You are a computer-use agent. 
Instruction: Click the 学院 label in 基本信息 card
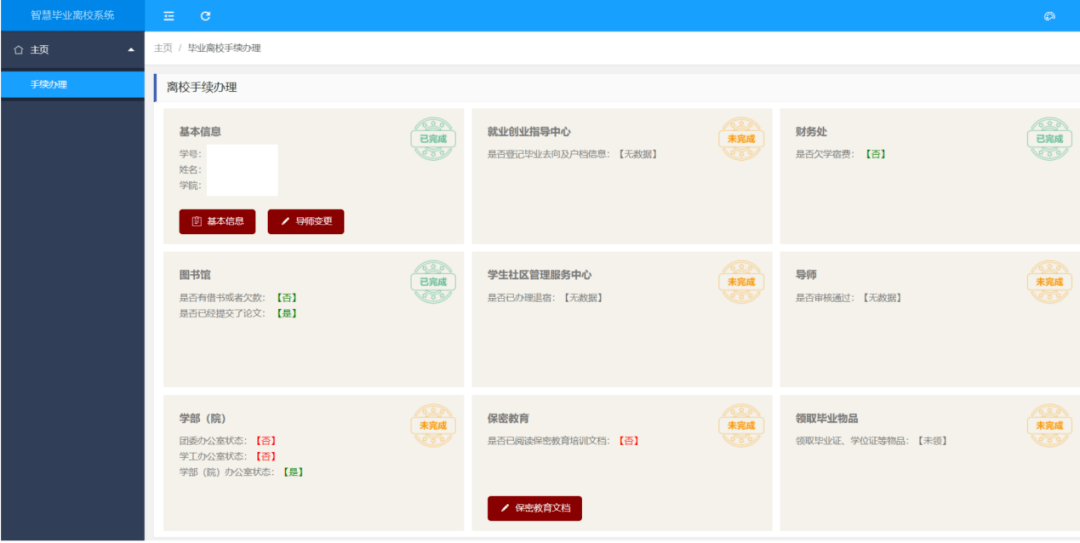pos(190,185)
